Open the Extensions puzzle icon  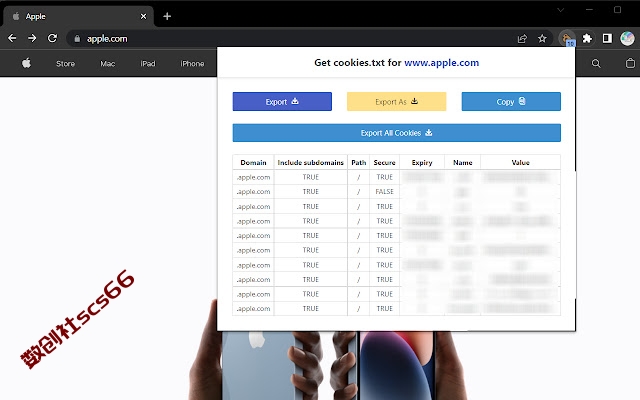(x=587, y=38)
